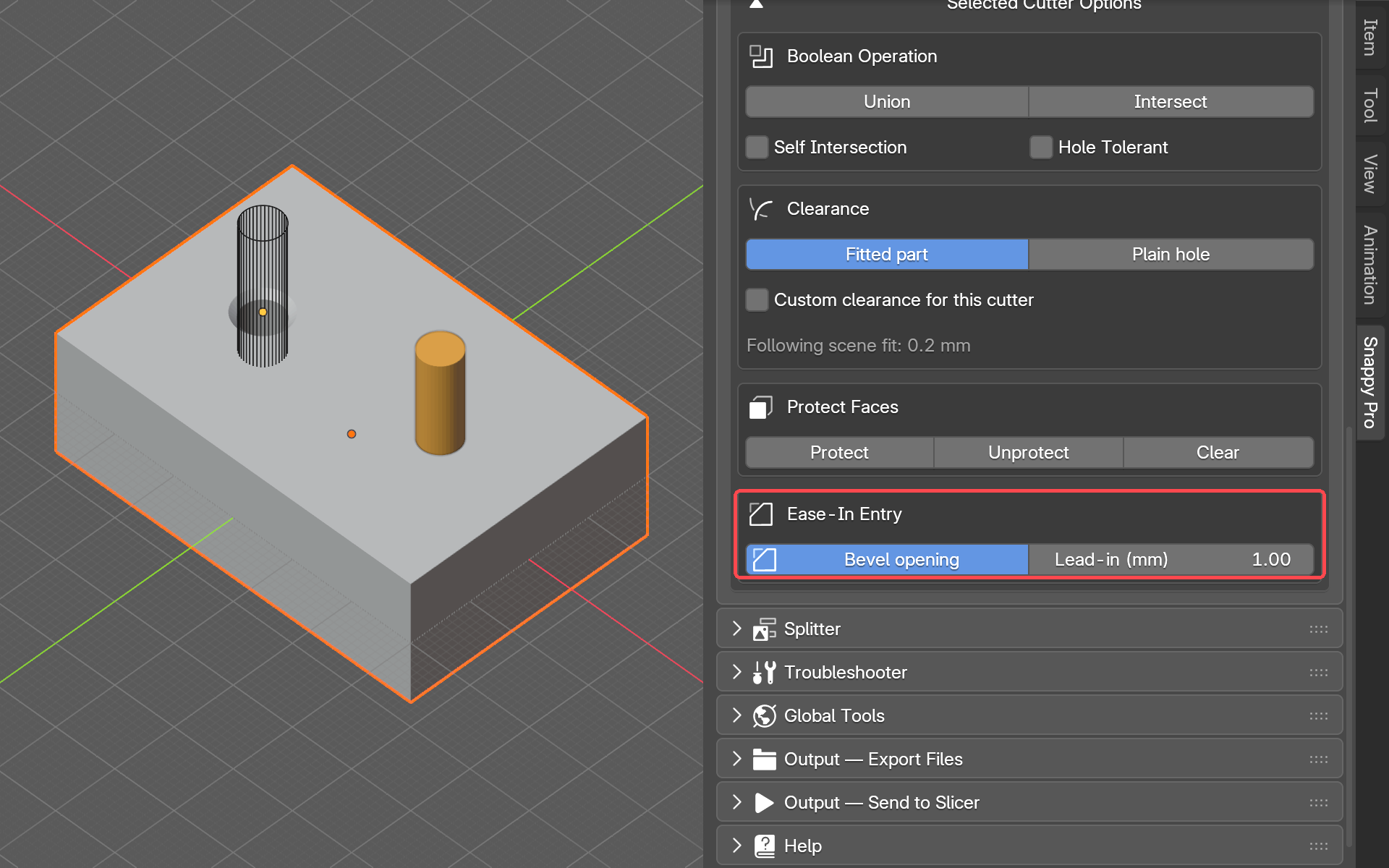This screenshot has width=1389, height=868.
Task: Select the orange cylinder in the viewport
Action: point(440,393)
